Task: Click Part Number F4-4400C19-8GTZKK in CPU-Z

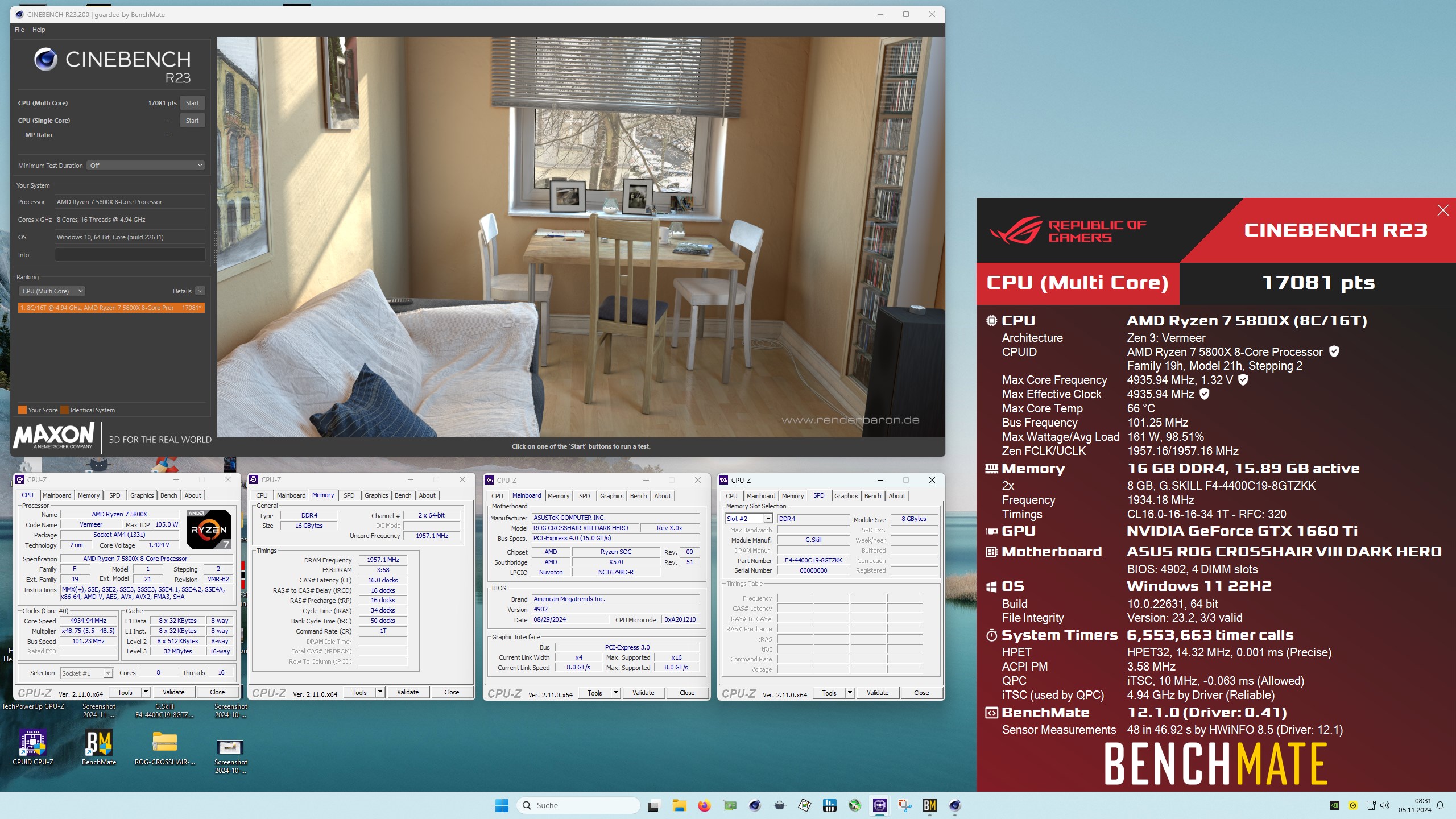Action: click(813, 561)
